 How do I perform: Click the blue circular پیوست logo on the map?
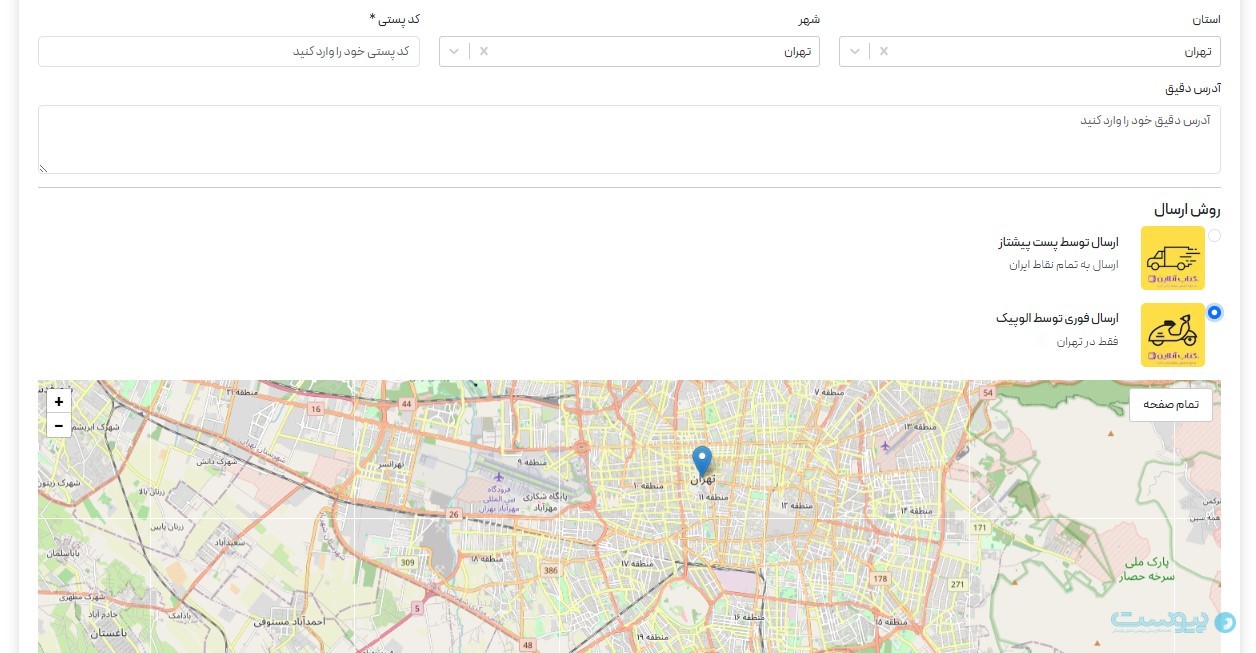click(x=1227, y=621)
